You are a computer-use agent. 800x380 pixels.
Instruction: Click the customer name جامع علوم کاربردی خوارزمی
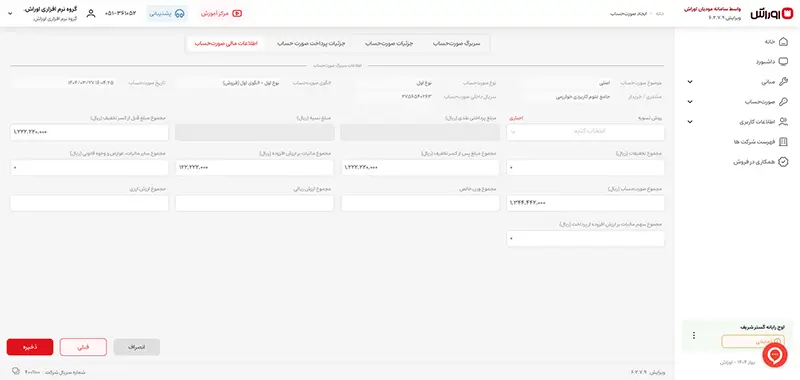pos(582,96)
